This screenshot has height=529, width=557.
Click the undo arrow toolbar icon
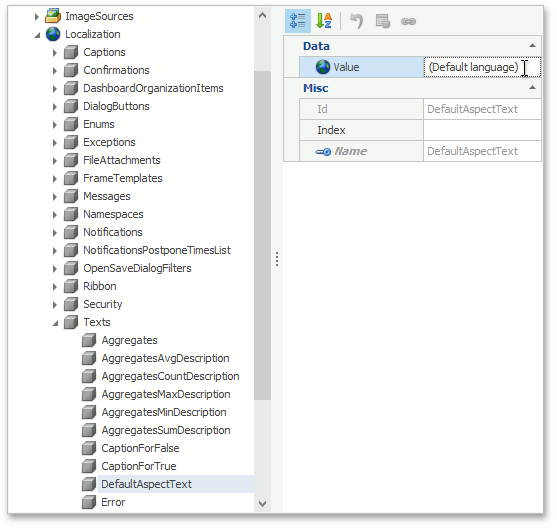pos(356,21)
